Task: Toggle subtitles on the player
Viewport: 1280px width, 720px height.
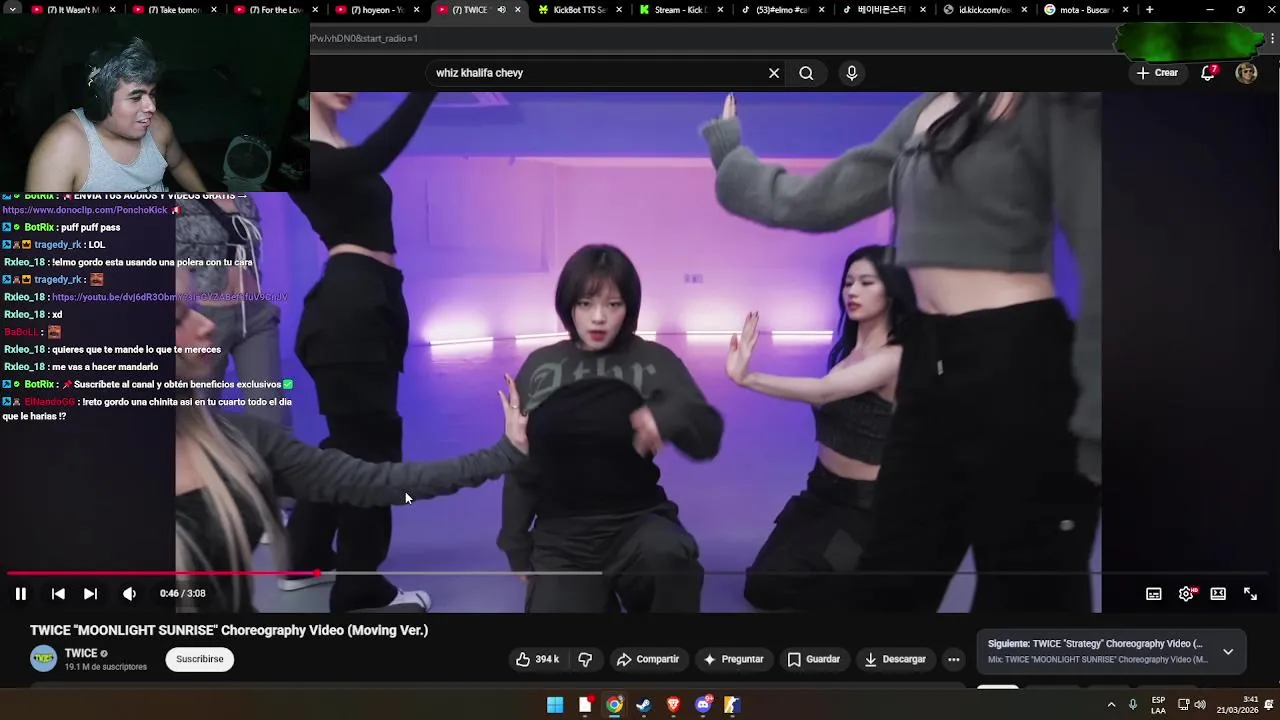Action: 1154,594
